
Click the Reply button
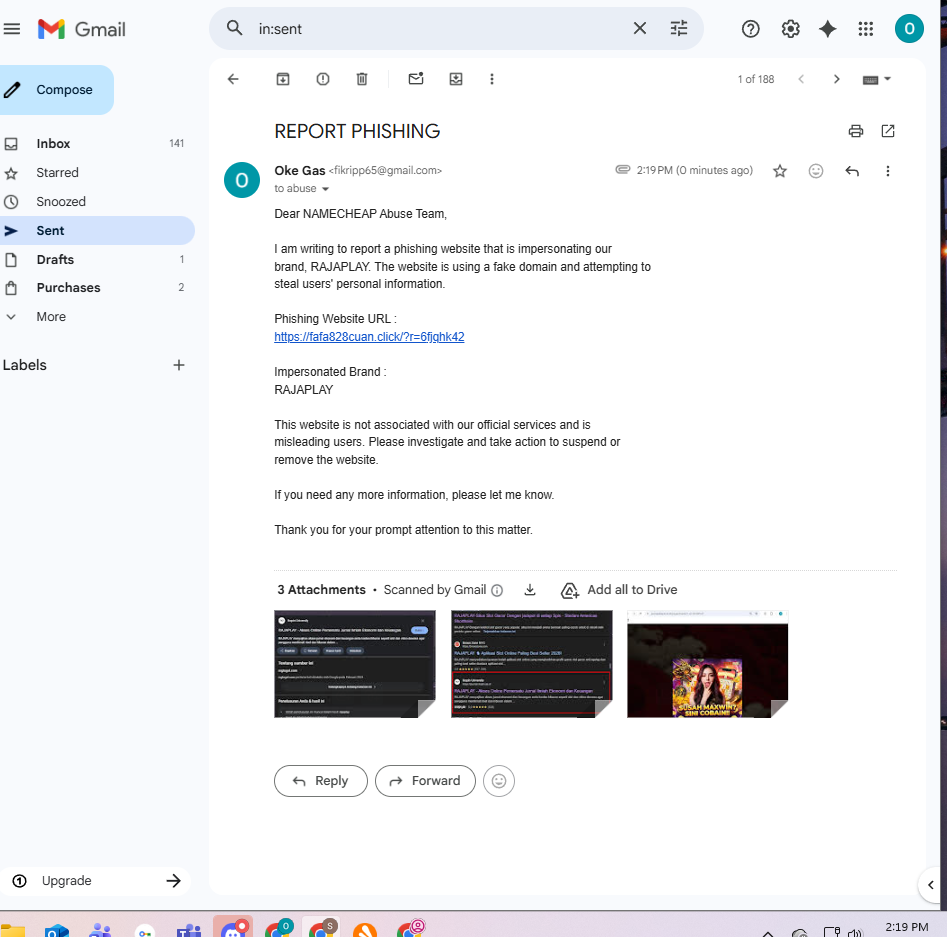pyautogui.click(x=321, y=781)
